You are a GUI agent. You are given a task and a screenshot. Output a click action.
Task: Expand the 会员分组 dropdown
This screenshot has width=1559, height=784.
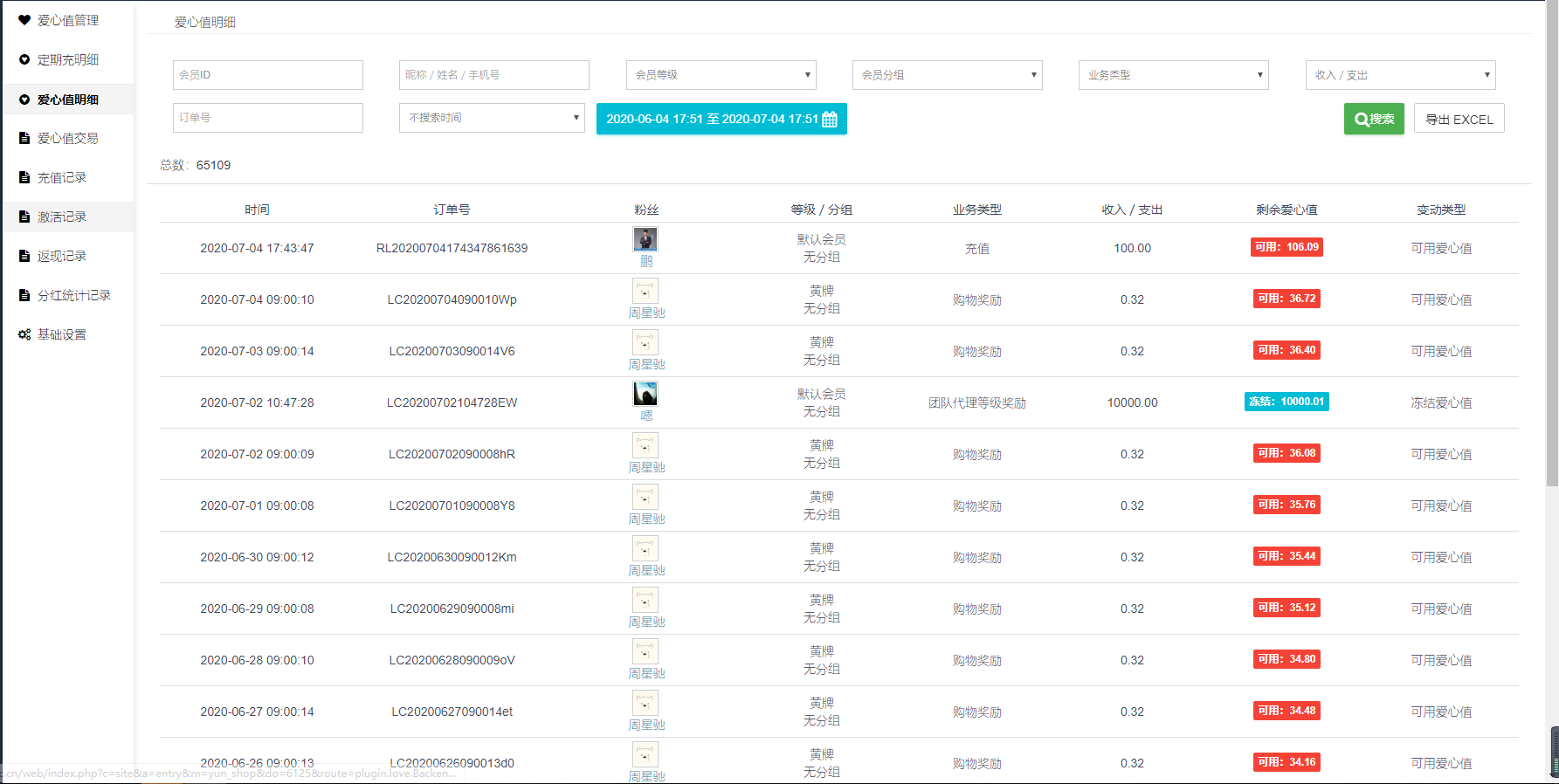tap(947, 75)
